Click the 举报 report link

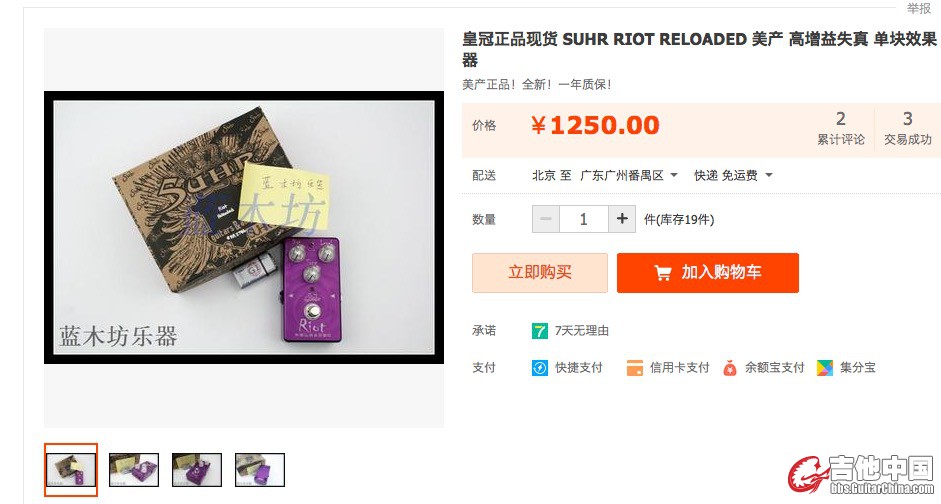coord(918,8)
